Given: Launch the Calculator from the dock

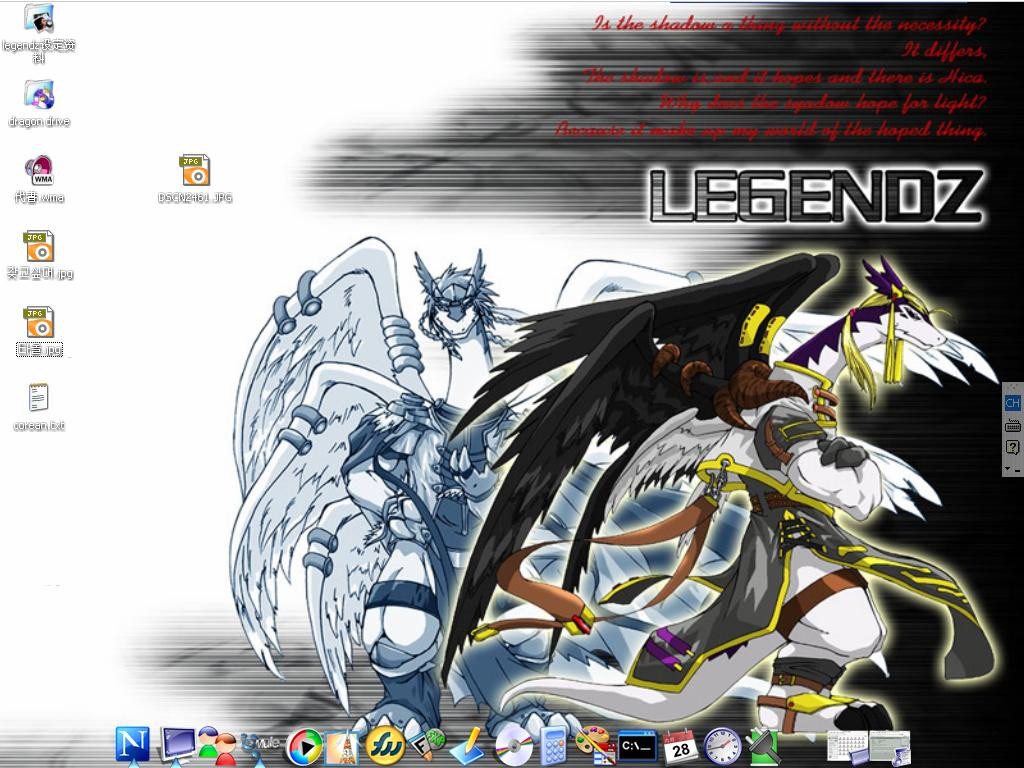Looking at the screenshot, I should [552, 746].
